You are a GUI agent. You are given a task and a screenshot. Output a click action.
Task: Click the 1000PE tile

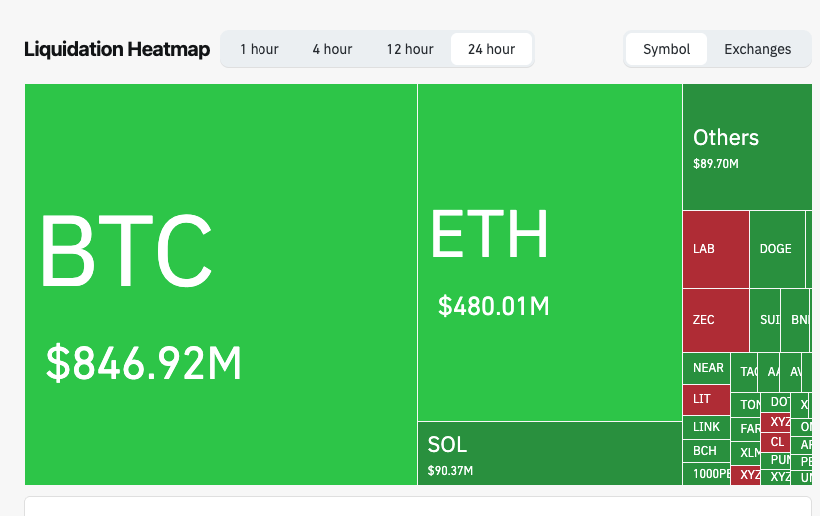pos(706,474)
